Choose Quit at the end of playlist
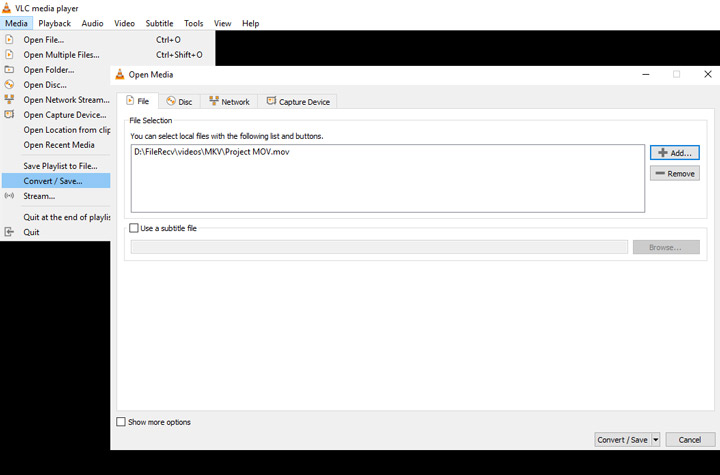Viewport: 720px width, 475px height. tap(56, 217)
